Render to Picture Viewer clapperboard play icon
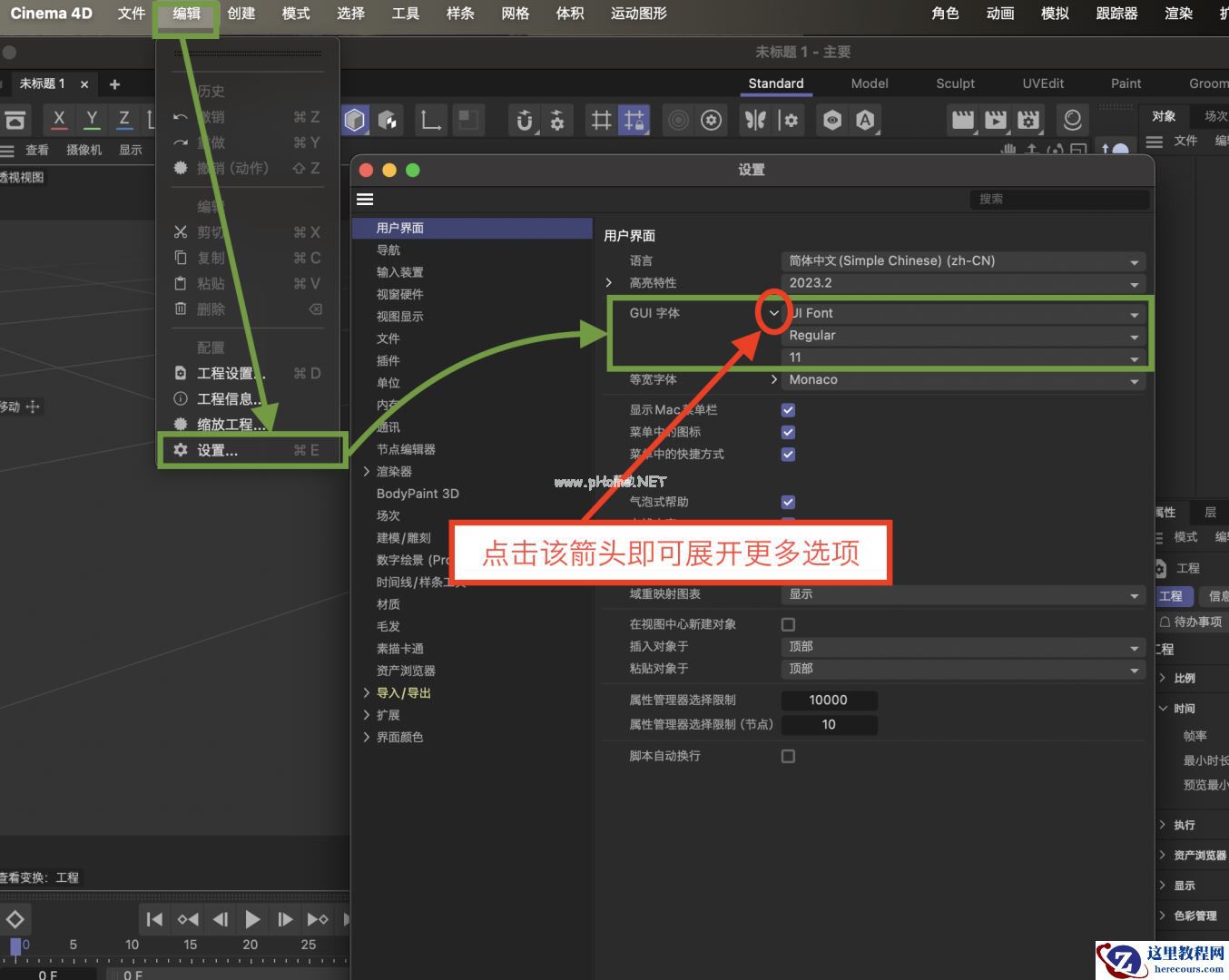This screenshot has height=980, width=1229. click(996, 120)
